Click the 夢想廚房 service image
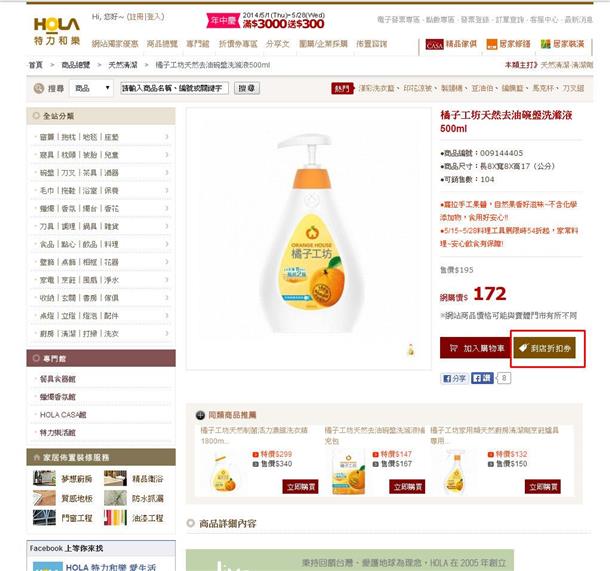 44,478
